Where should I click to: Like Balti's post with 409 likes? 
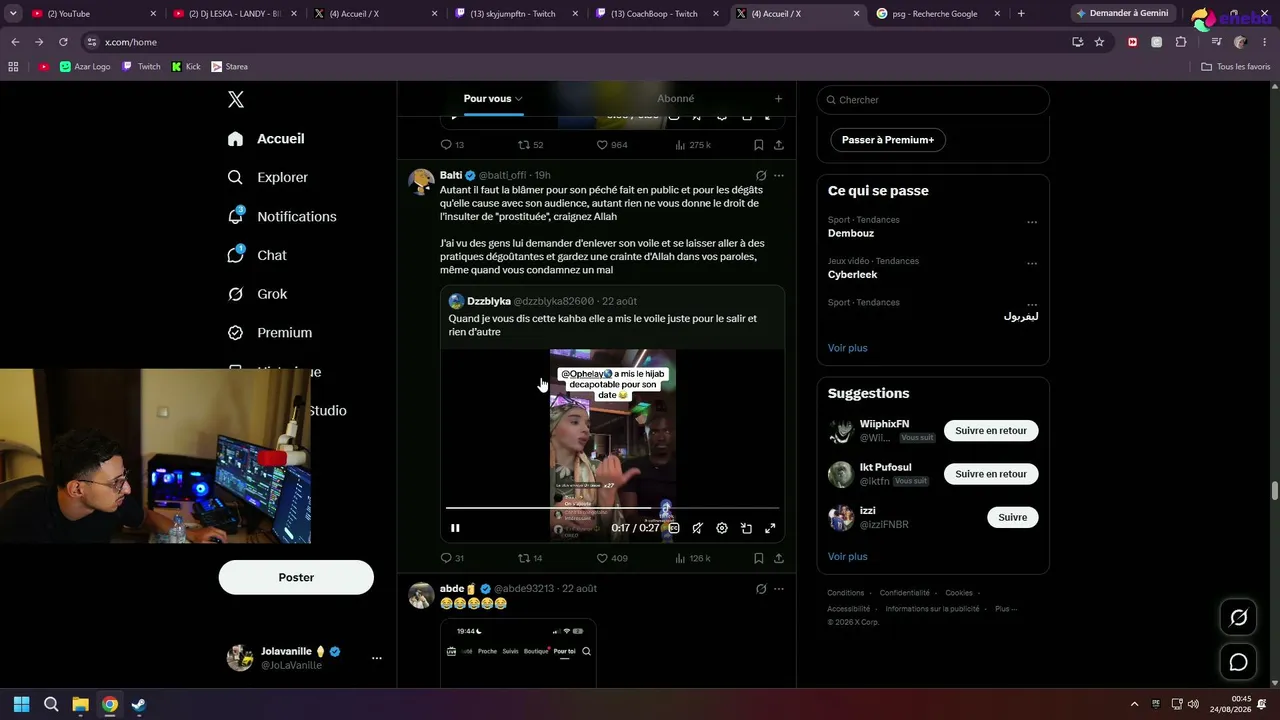tap(612, 558)
